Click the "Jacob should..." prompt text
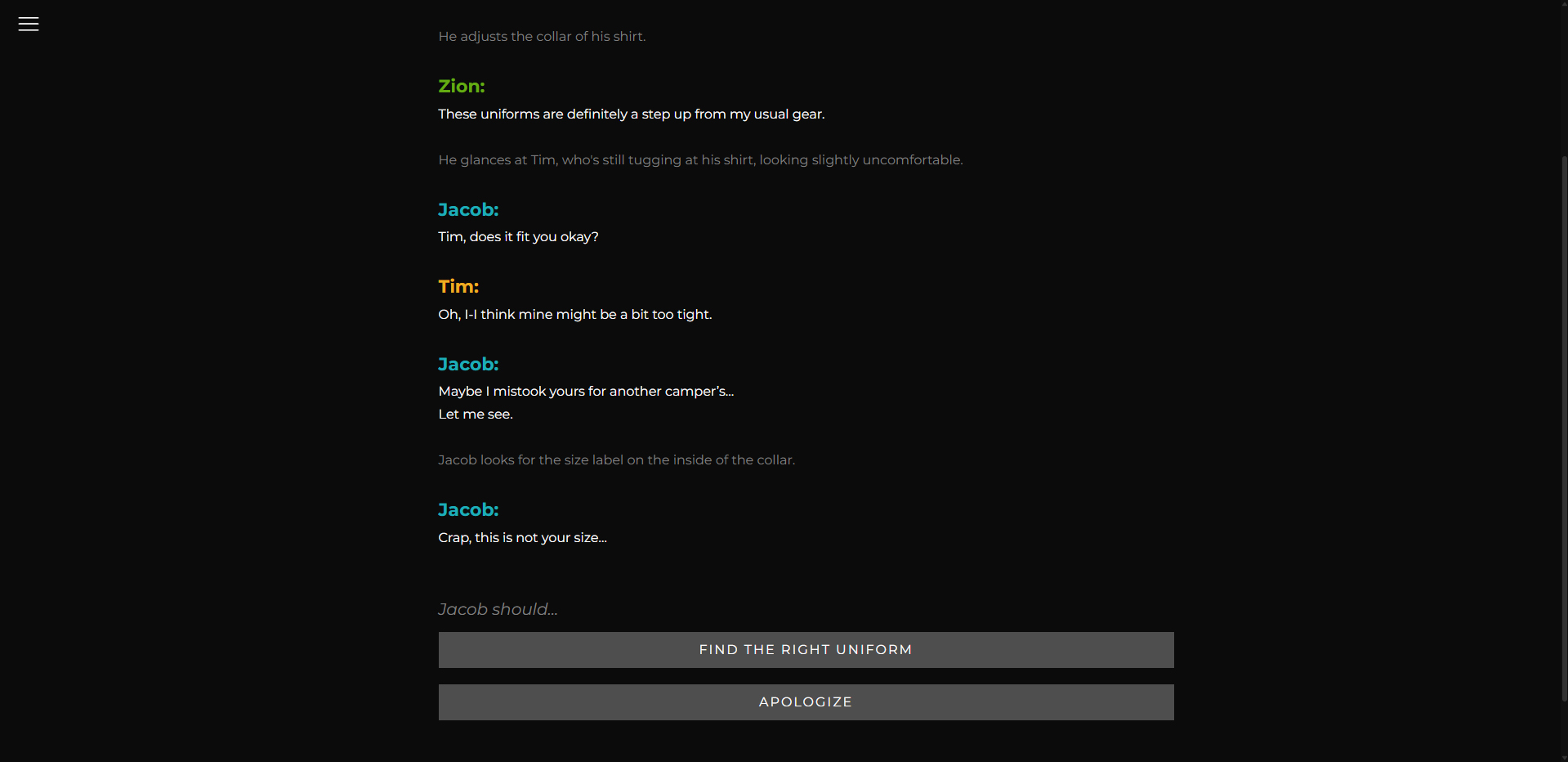Image resolution: width=1568 pixels, height=762 pixels. click(x=498, y=610)
